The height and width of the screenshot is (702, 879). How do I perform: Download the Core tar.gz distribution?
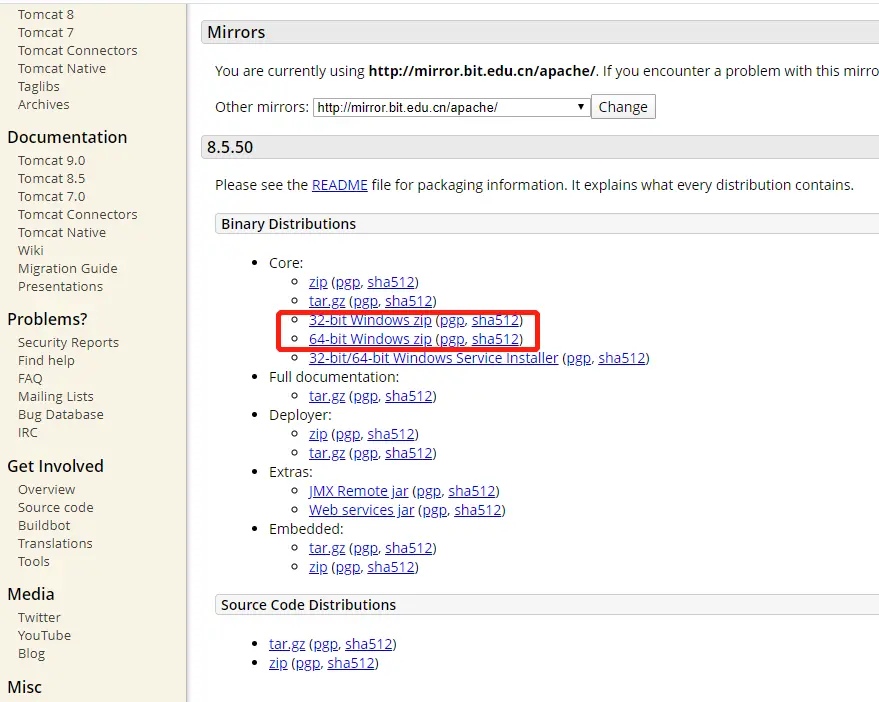click(x=327, y=301)
